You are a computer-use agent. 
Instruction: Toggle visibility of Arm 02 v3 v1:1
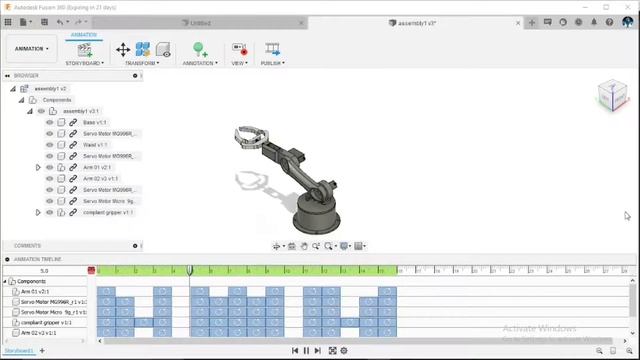[50, 179]
